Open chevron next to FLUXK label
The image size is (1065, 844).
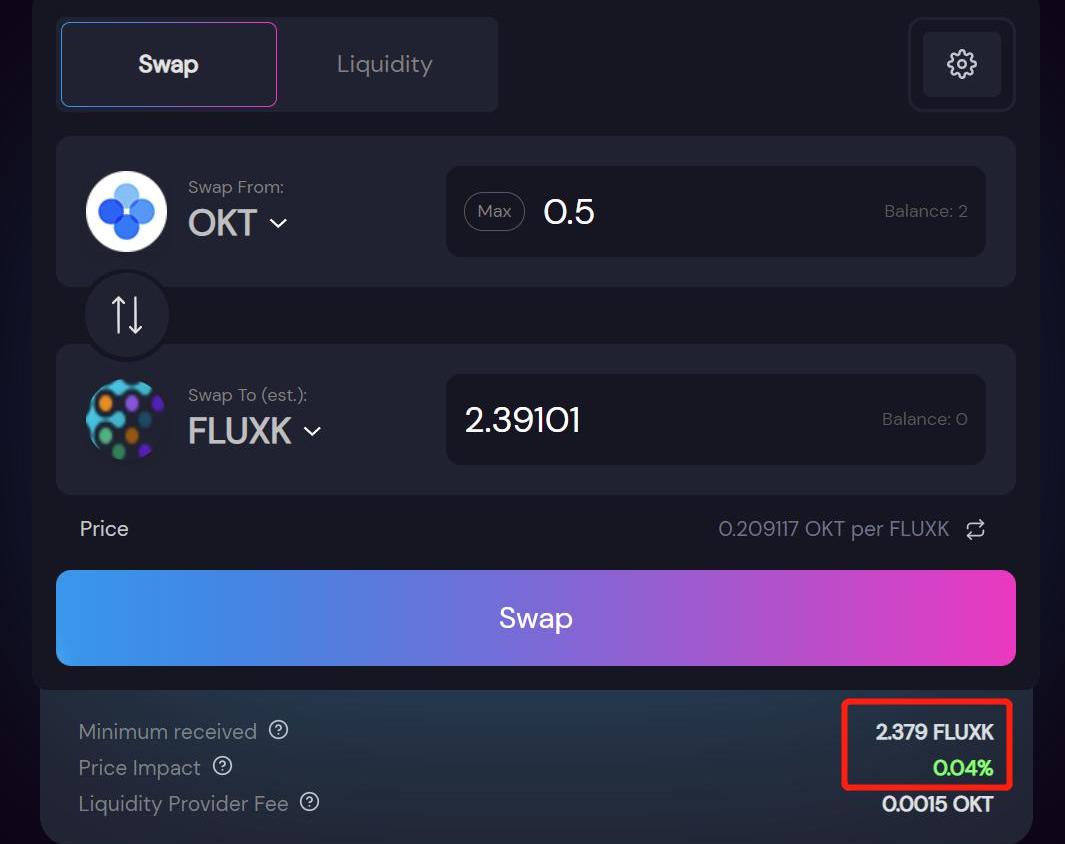[x=312, y=431]
